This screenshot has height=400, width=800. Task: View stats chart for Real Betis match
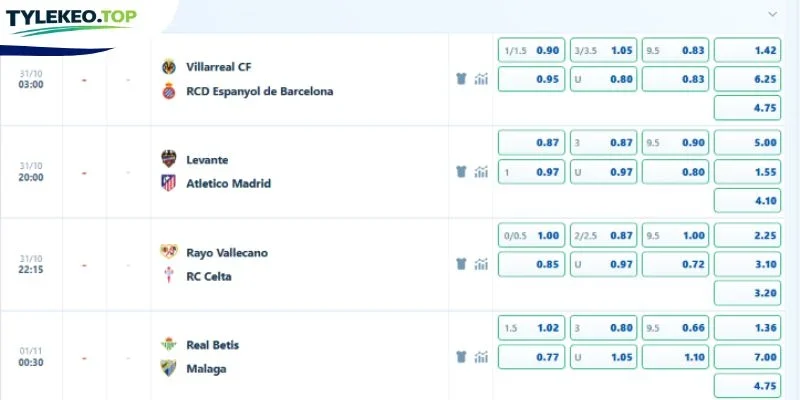481,357
